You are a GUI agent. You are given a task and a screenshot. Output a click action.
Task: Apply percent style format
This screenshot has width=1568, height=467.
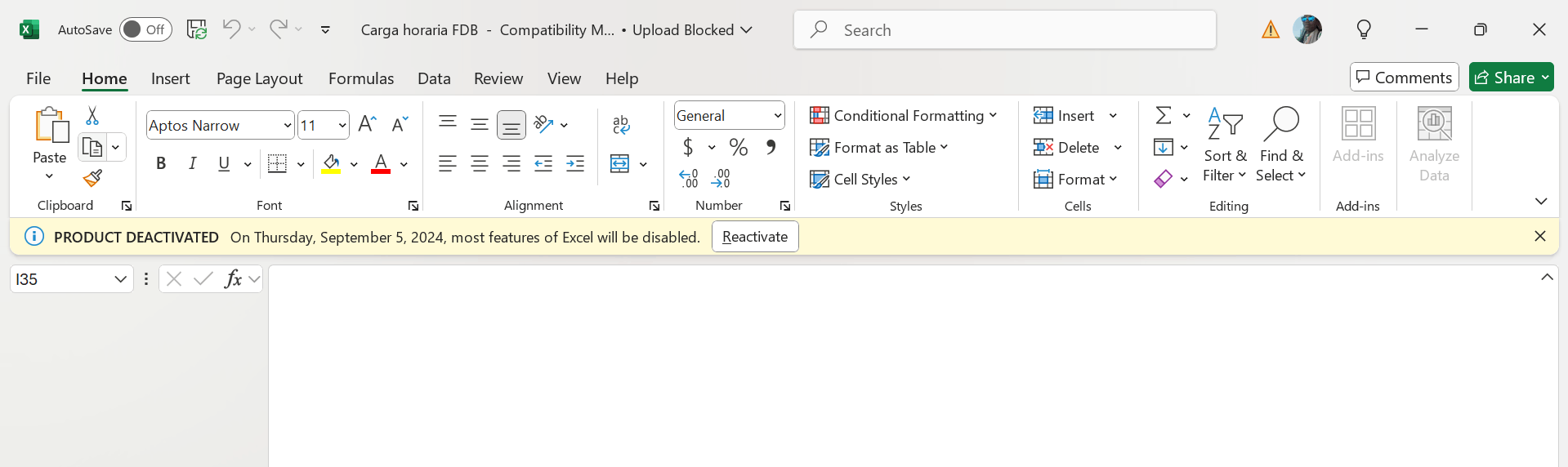pyautogui.click(x=739, y=147)
